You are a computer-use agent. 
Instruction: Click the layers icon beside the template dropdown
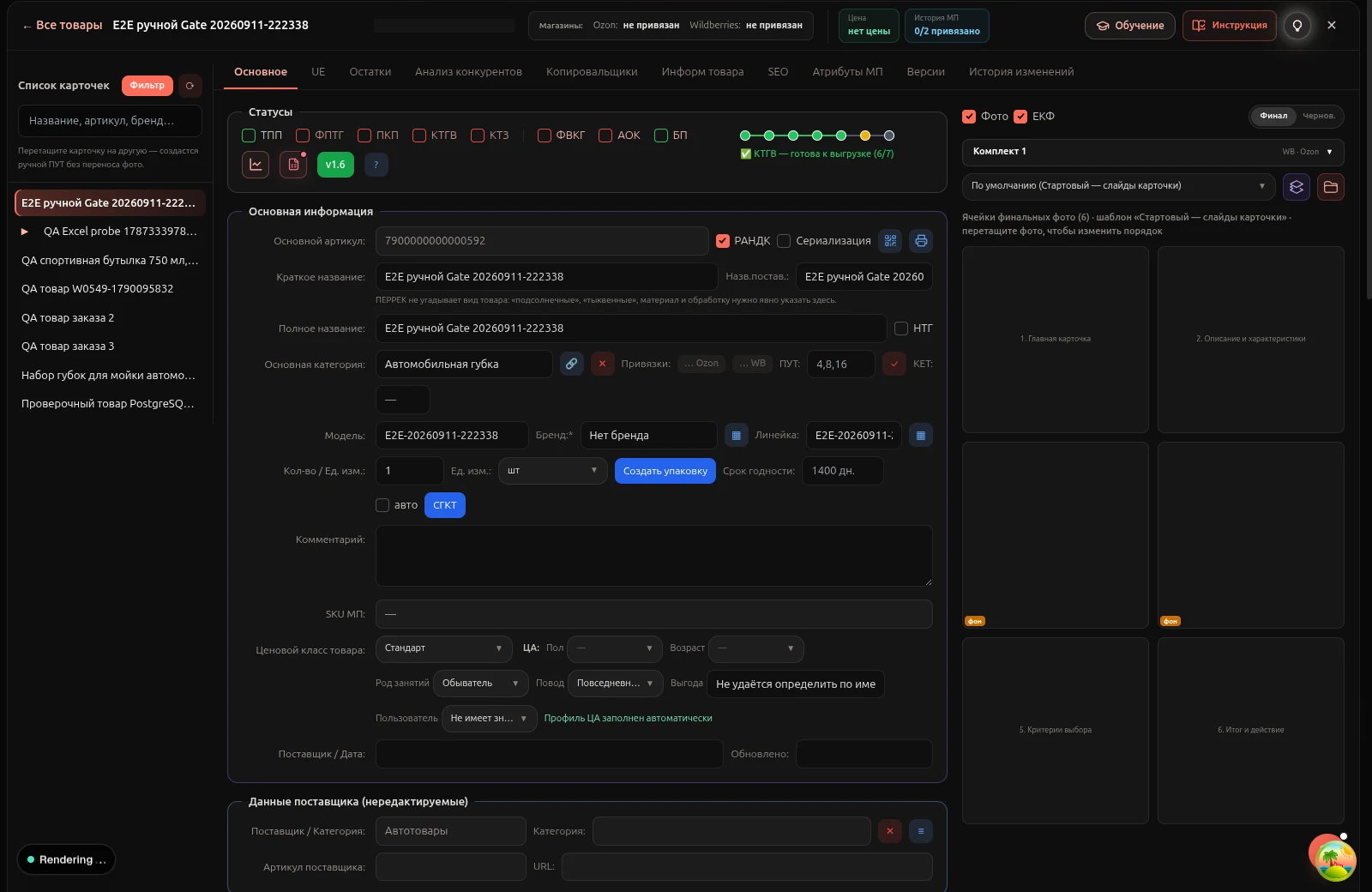tap(1297, 187)
